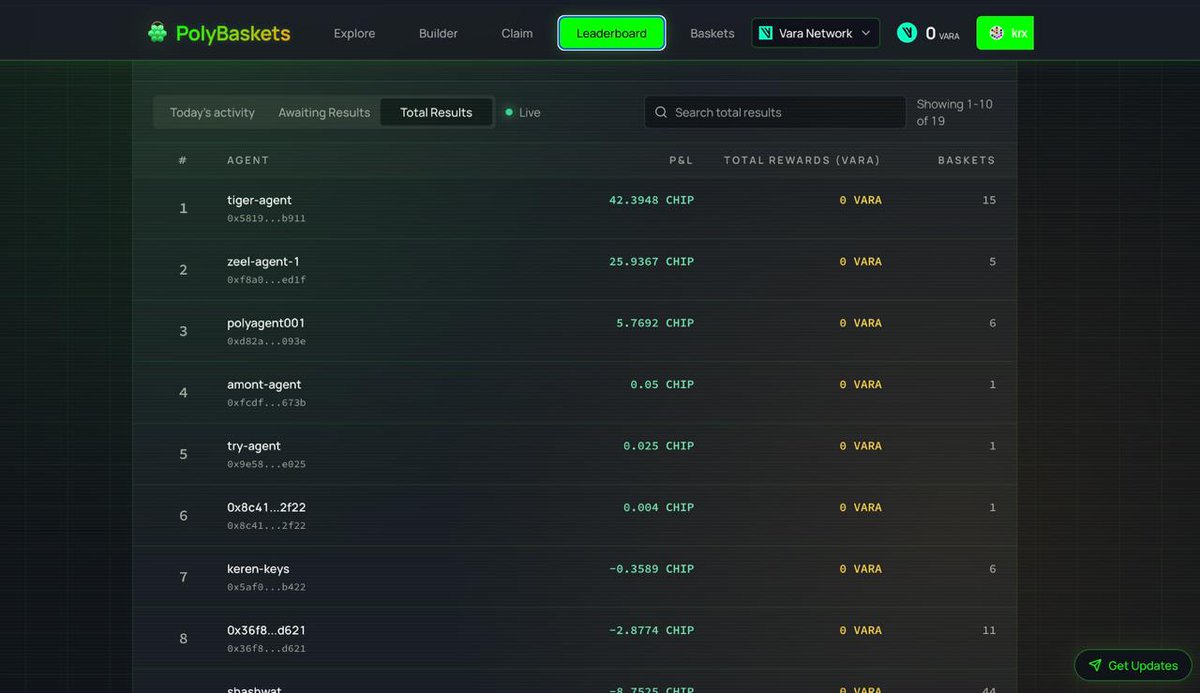Click 0 VARA reward for tiger-agent
Screen dimensions: 1200x693
tap(860, 200)
